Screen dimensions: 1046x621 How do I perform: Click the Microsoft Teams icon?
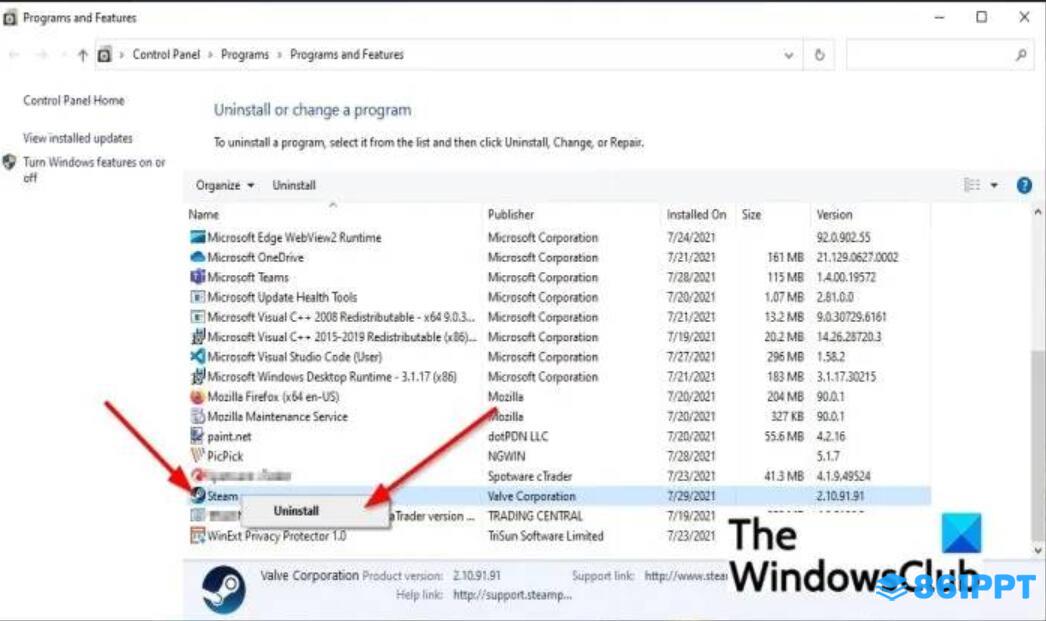197,277
